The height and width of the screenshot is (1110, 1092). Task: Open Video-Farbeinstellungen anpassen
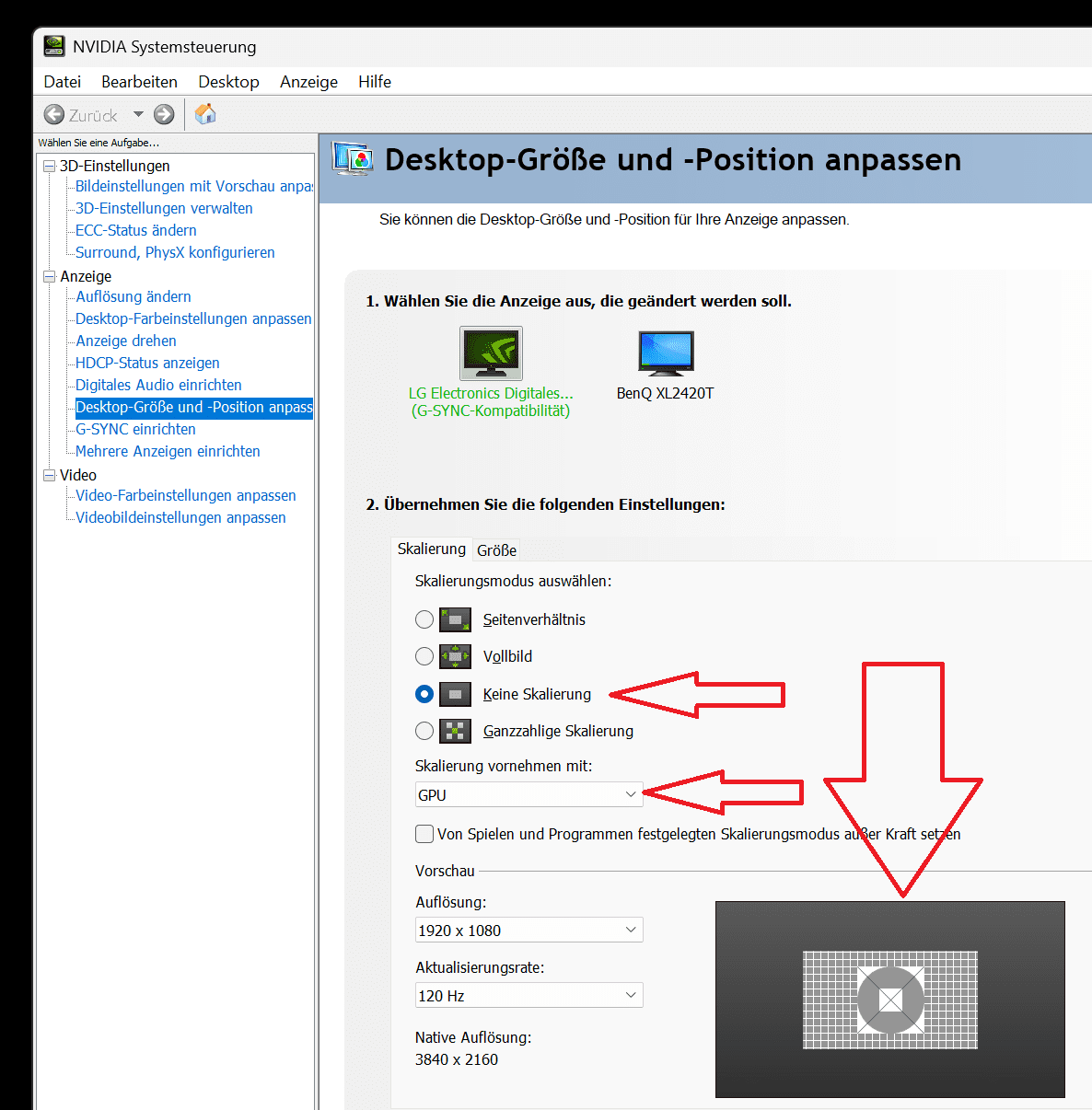click(186, 495)
